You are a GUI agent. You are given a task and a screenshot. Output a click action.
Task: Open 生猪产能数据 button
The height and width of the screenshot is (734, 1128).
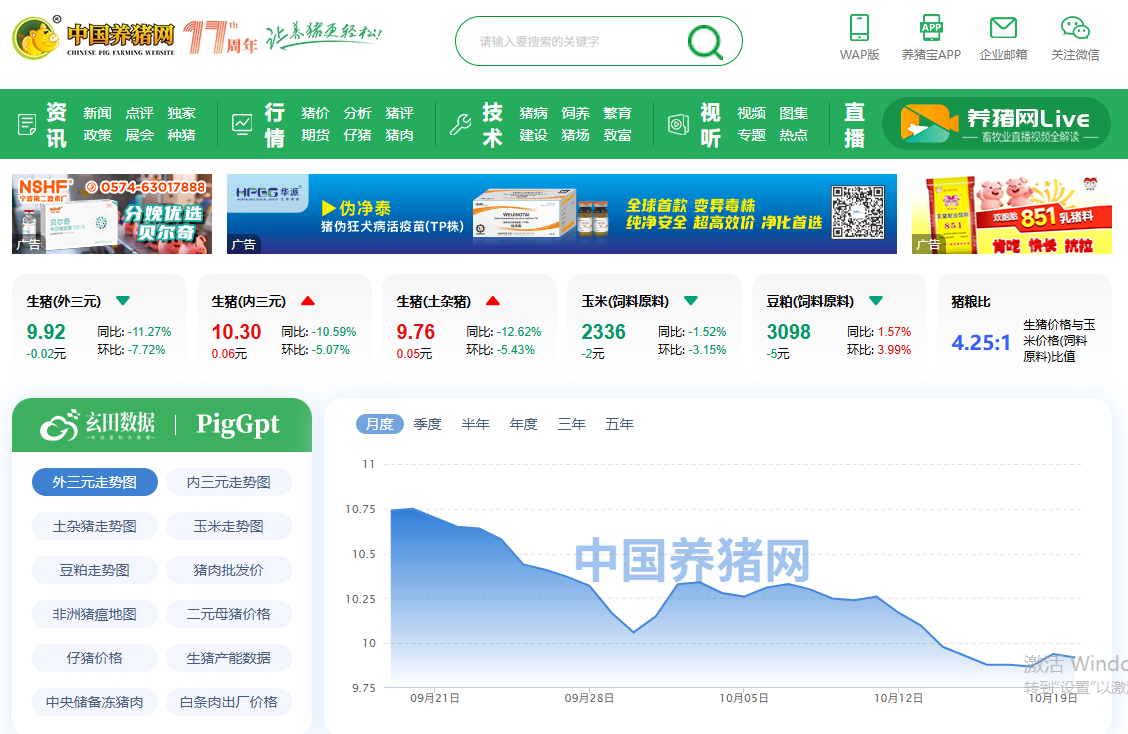tap(229, 658)
